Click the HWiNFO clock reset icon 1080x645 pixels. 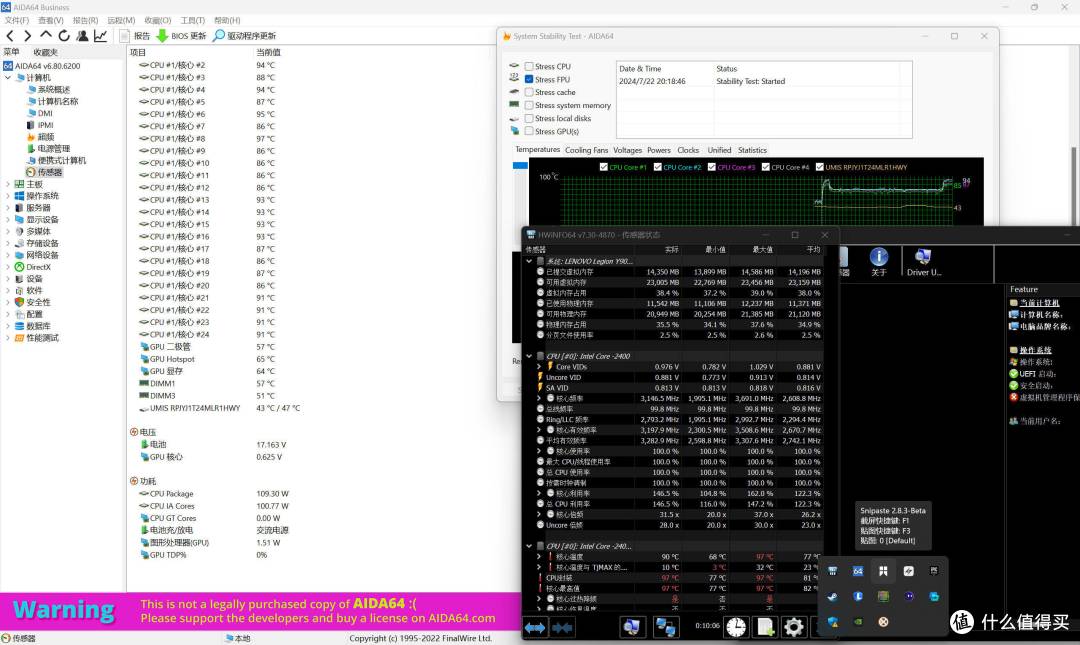(x=736, y=627)
